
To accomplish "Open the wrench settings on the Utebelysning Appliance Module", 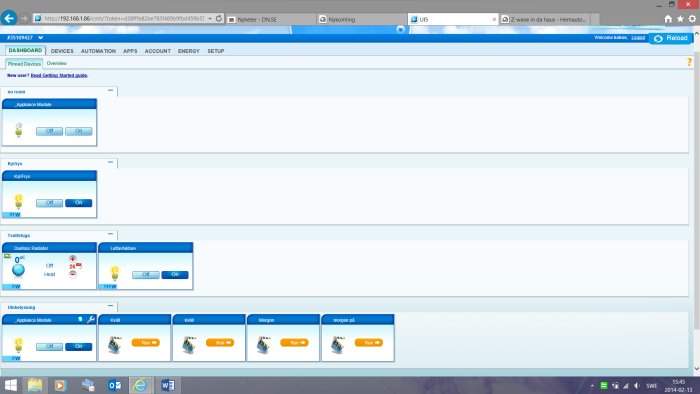I will (x=91, y=319).
